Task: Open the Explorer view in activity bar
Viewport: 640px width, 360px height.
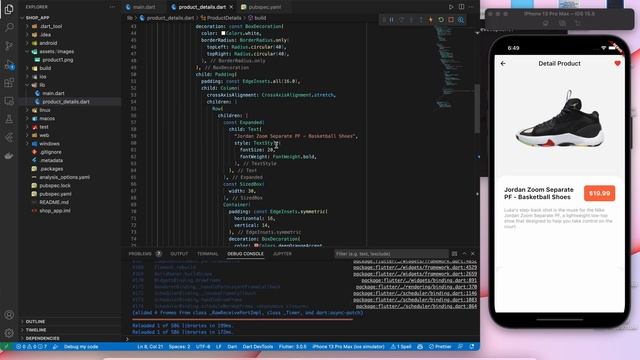Action: point(9,9)
